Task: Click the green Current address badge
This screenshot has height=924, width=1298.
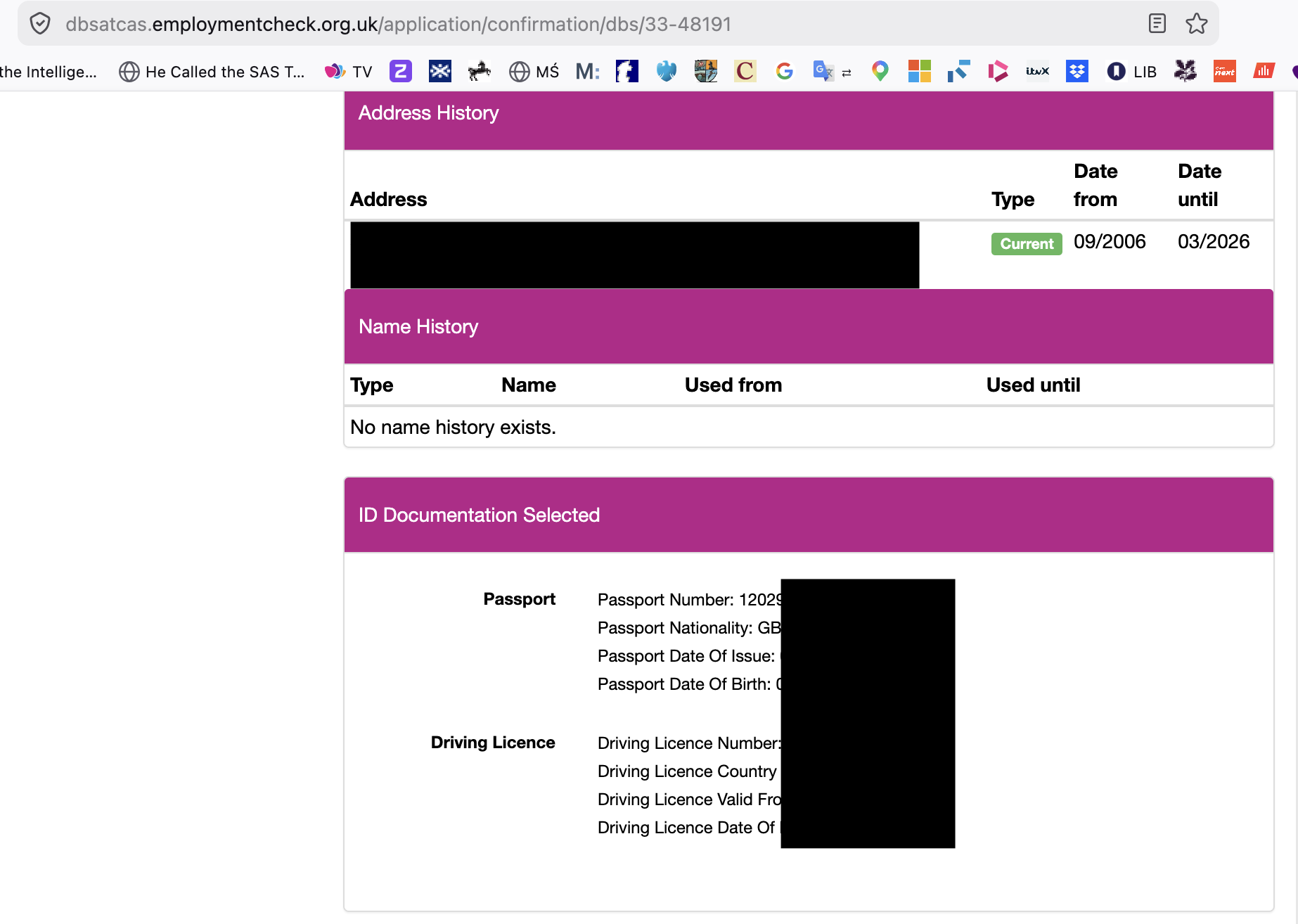Action: (1026, 244)
